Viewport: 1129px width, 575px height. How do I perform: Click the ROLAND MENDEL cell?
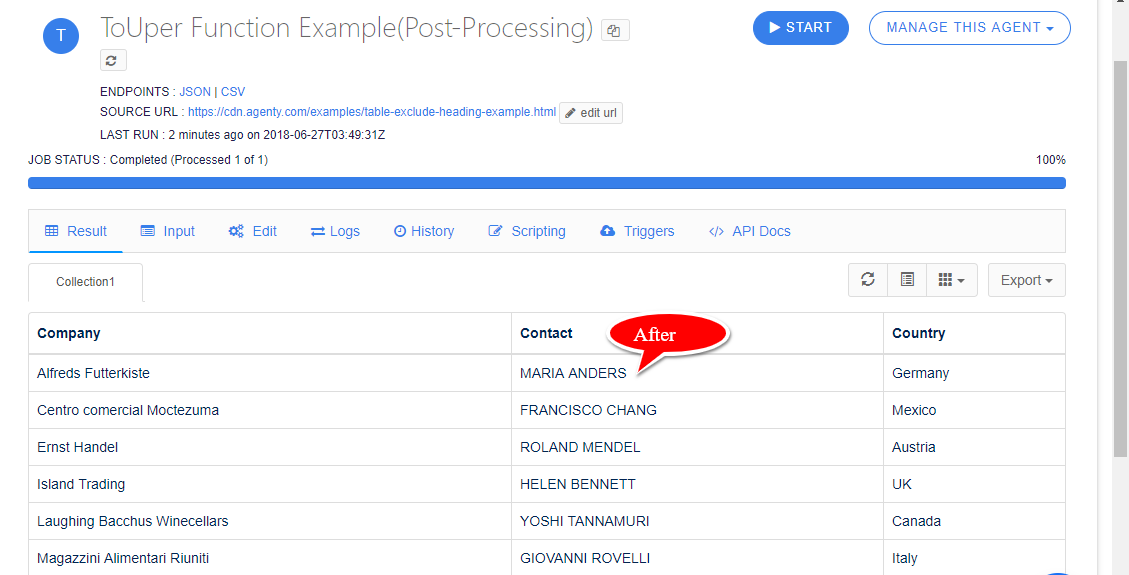click(697, 447)
